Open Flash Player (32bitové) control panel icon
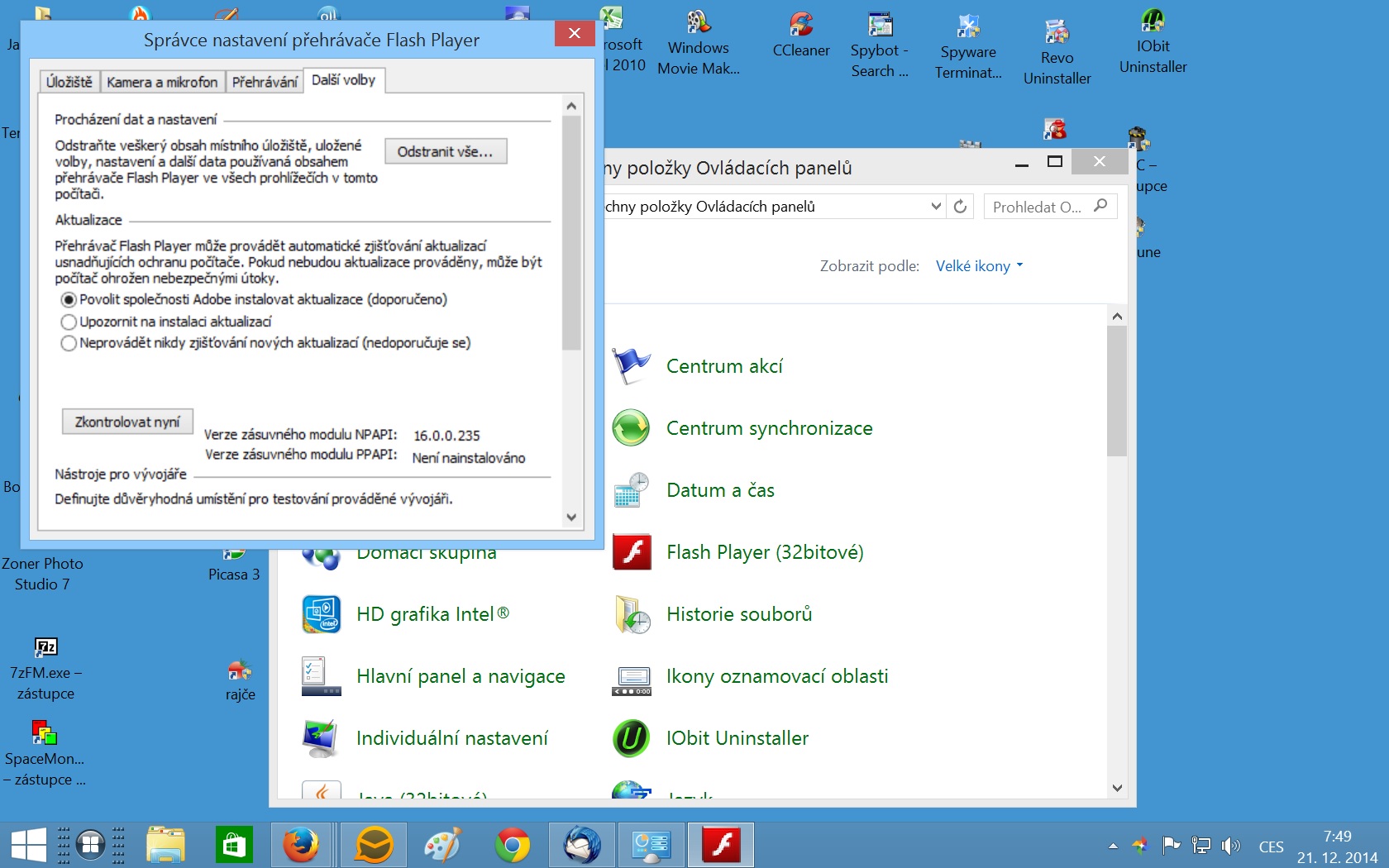The image size is (1389, 868). pos(632,552)
